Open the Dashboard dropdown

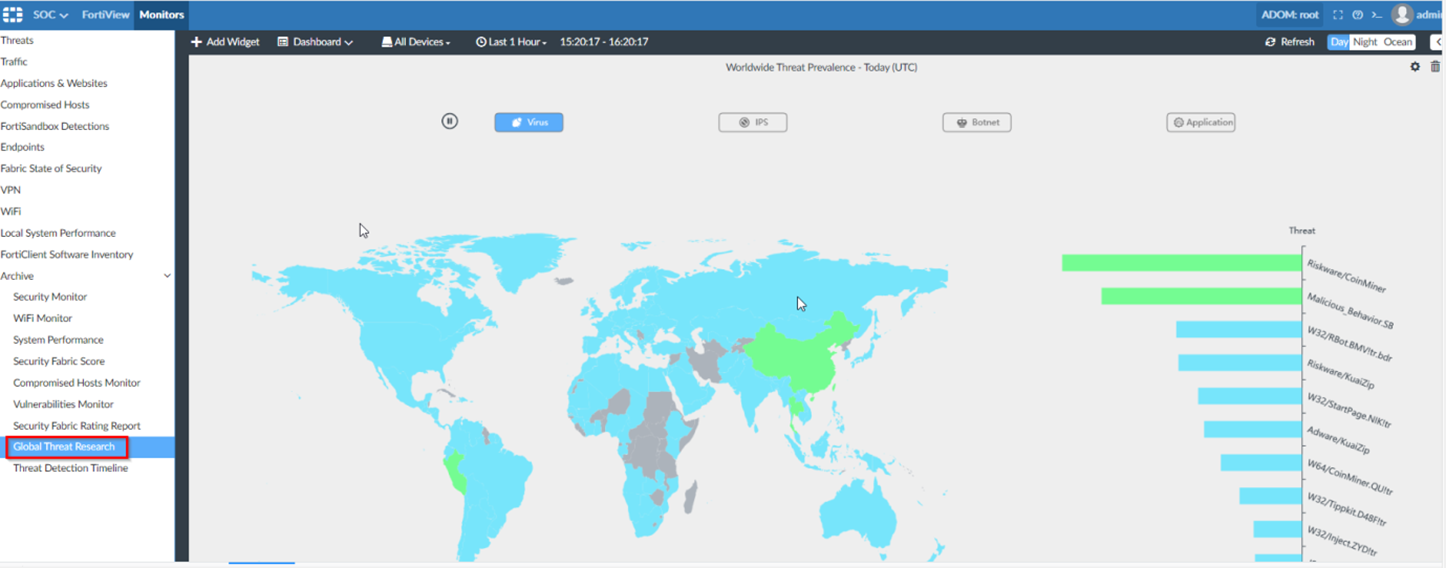click(315, 42)
